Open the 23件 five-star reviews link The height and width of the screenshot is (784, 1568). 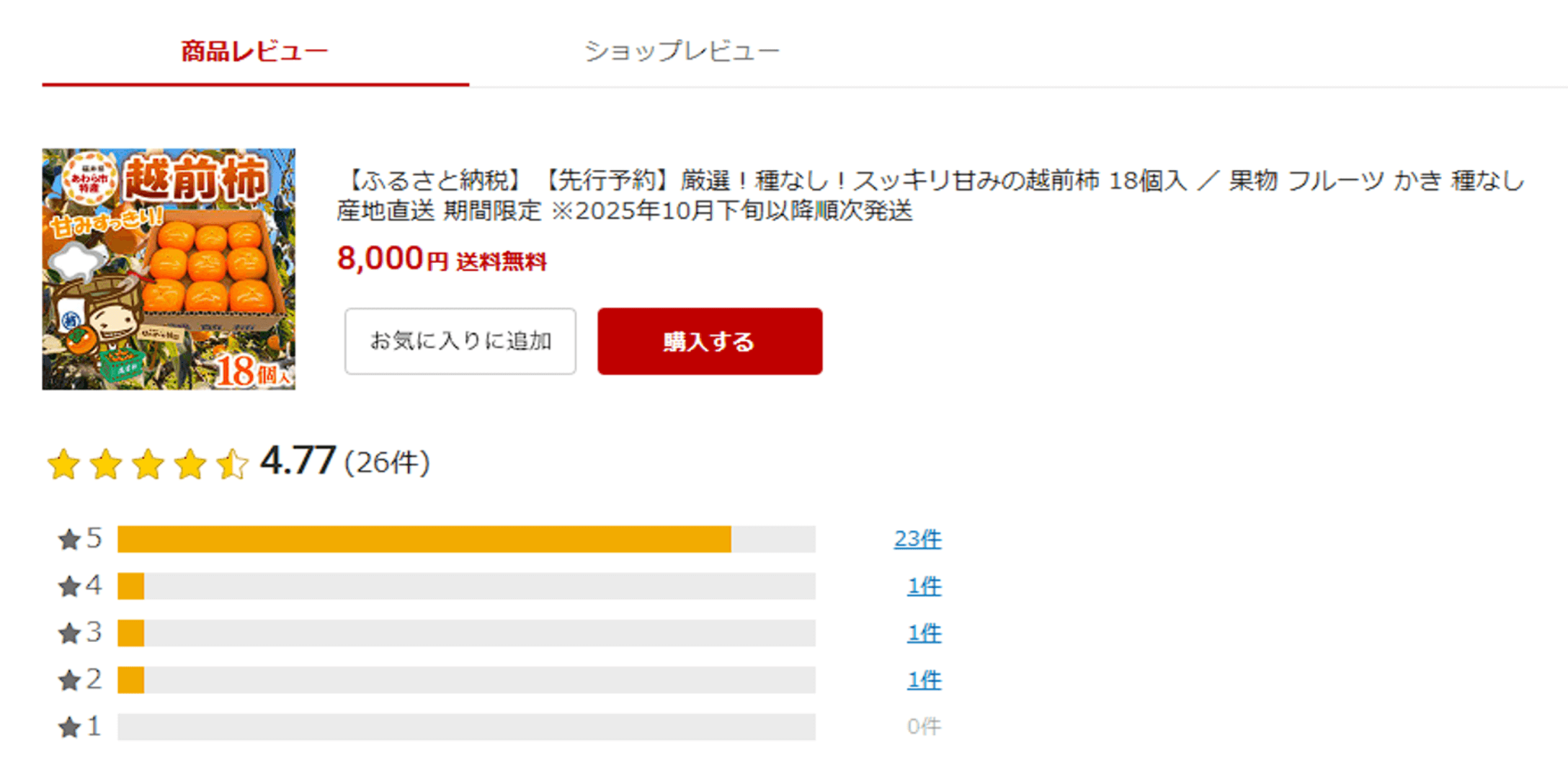tap(918, 538)
